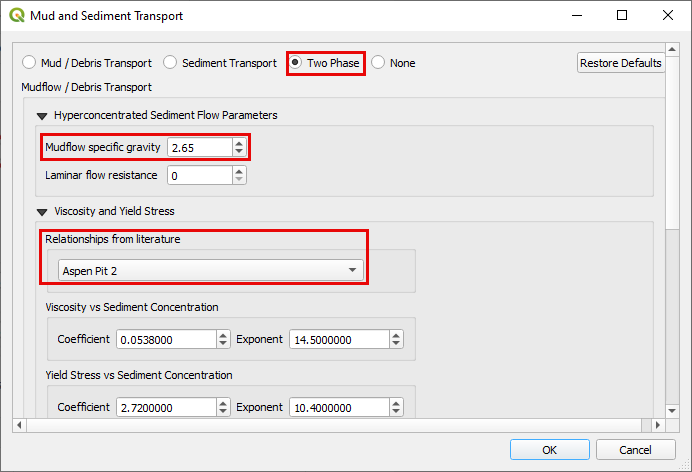The width and height of the screenshot is (692, 472).
Task: Increase Mudflow specific gravity with up arrow
Action: 238,144
